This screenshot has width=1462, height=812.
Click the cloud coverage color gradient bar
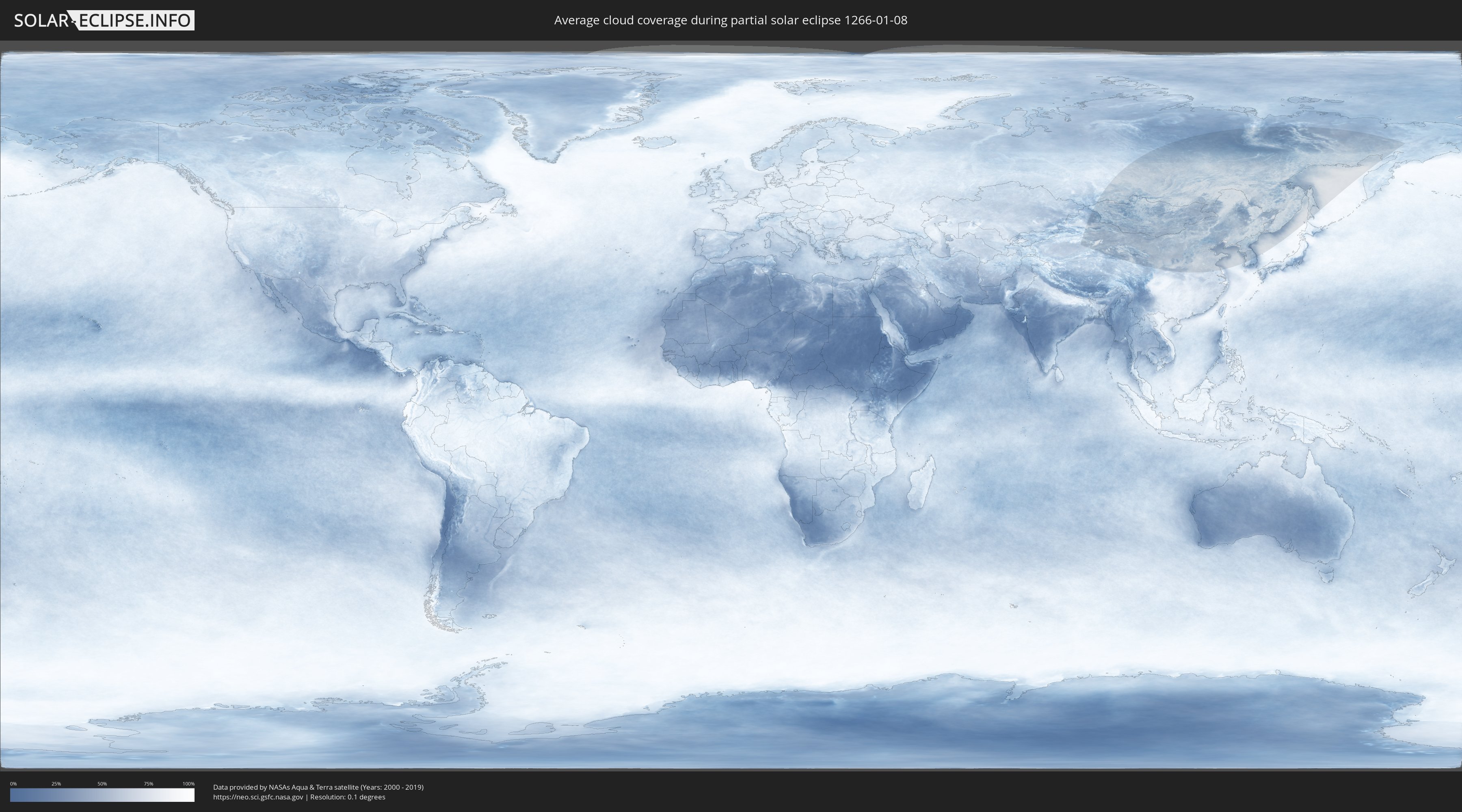click(x=102, y=795)
